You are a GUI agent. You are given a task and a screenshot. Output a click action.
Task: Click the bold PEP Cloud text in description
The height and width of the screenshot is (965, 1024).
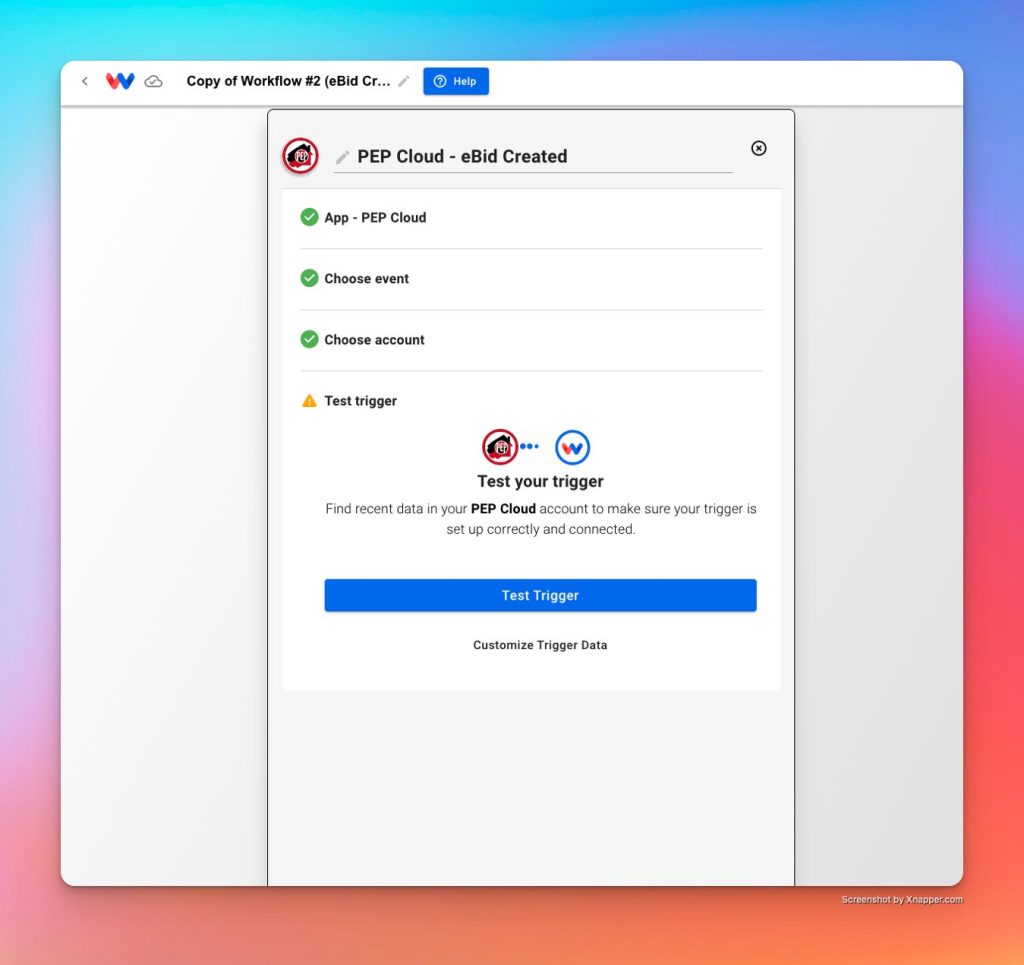tap(504, 509)
